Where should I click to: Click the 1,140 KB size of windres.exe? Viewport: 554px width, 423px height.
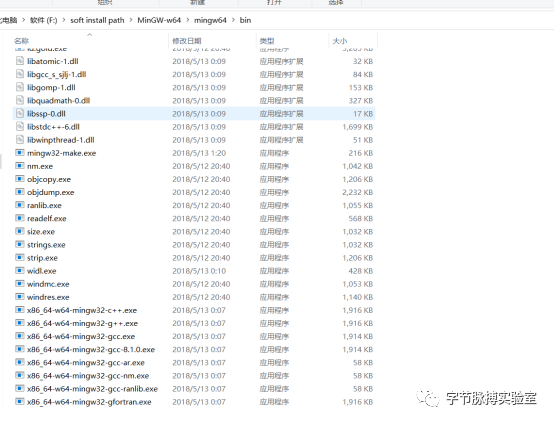[358, 297]
